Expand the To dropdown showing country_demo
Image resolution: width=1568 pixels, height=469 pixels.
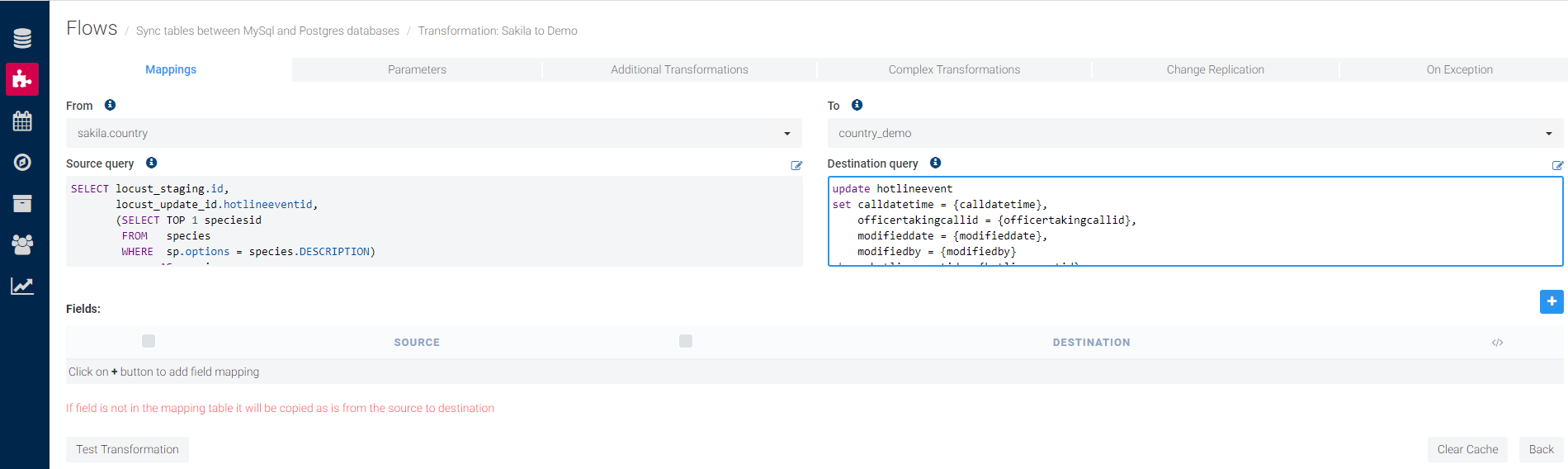click(1194, 133)
